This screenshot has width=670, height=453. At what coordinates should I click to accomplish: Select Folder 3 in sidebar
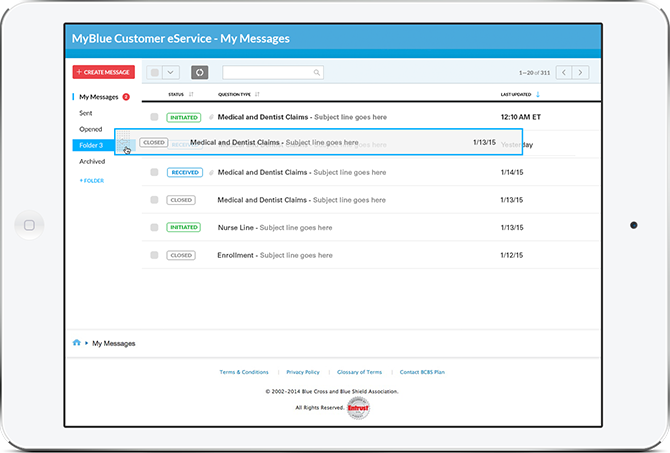coord(92,145)
